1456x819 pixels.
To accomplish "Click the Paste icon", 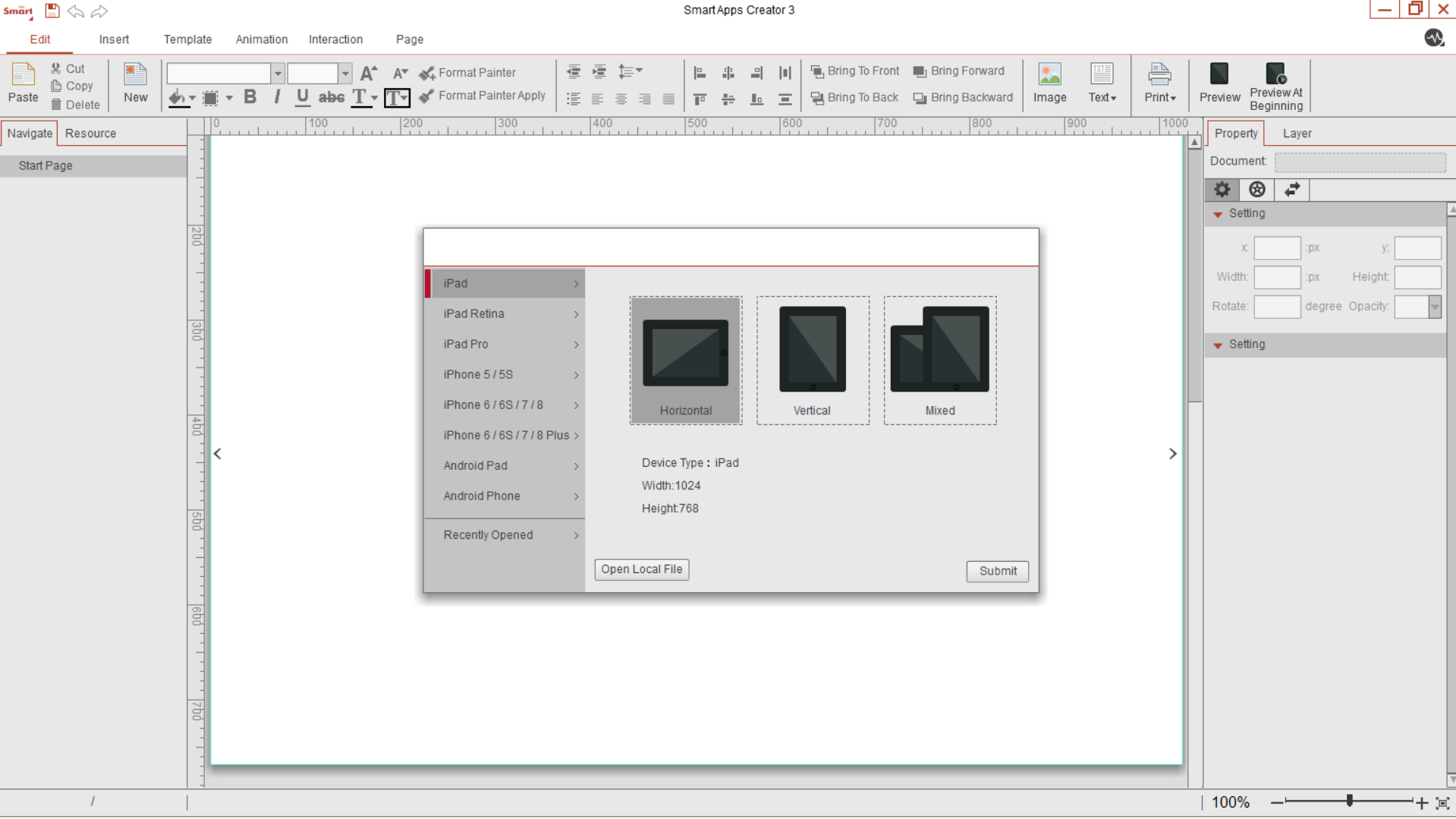I will pyautogui.click(x=23, y=83).
